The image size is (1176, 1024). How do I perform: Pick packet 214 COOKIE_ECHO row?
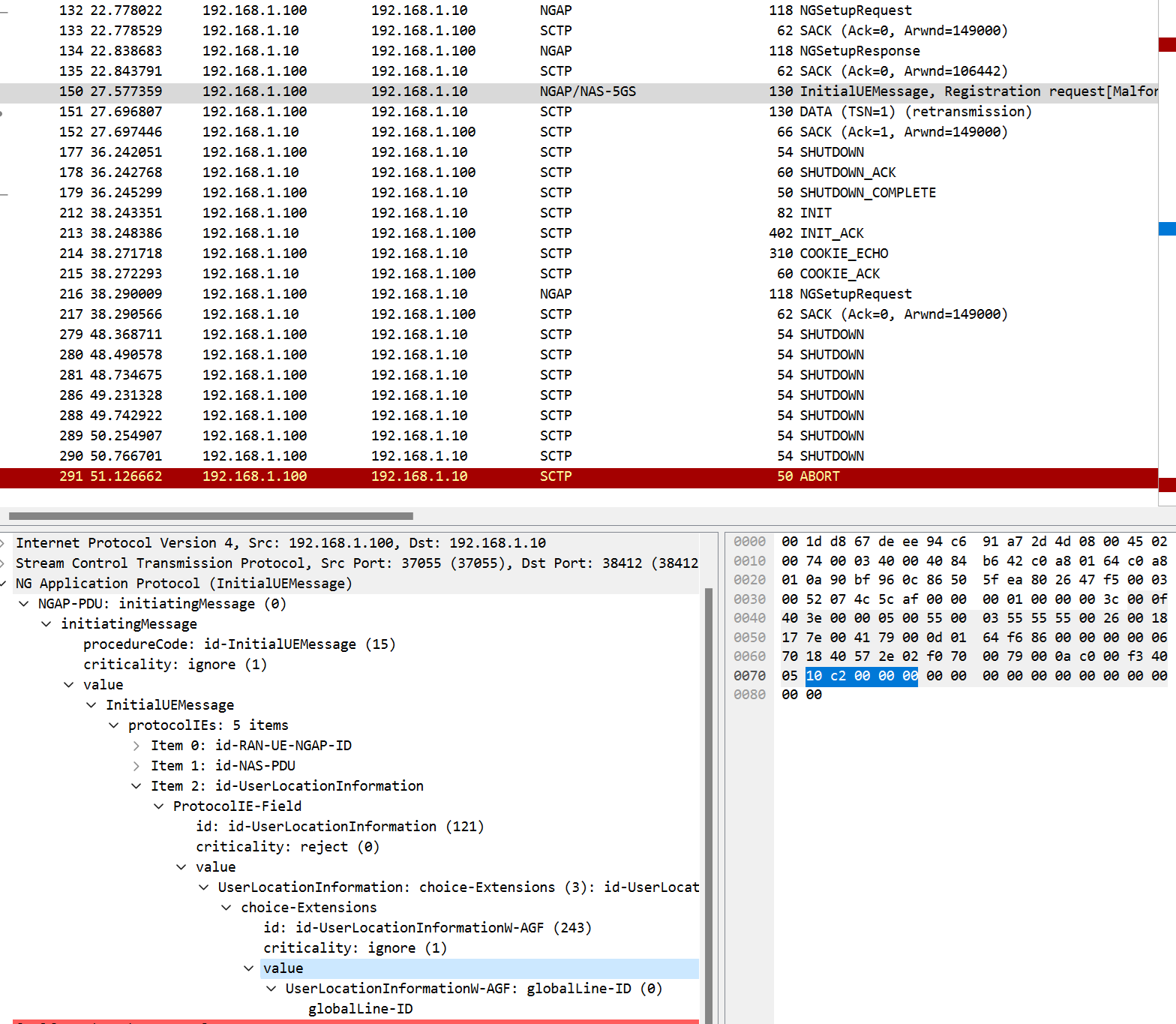(x=450, y=254)
